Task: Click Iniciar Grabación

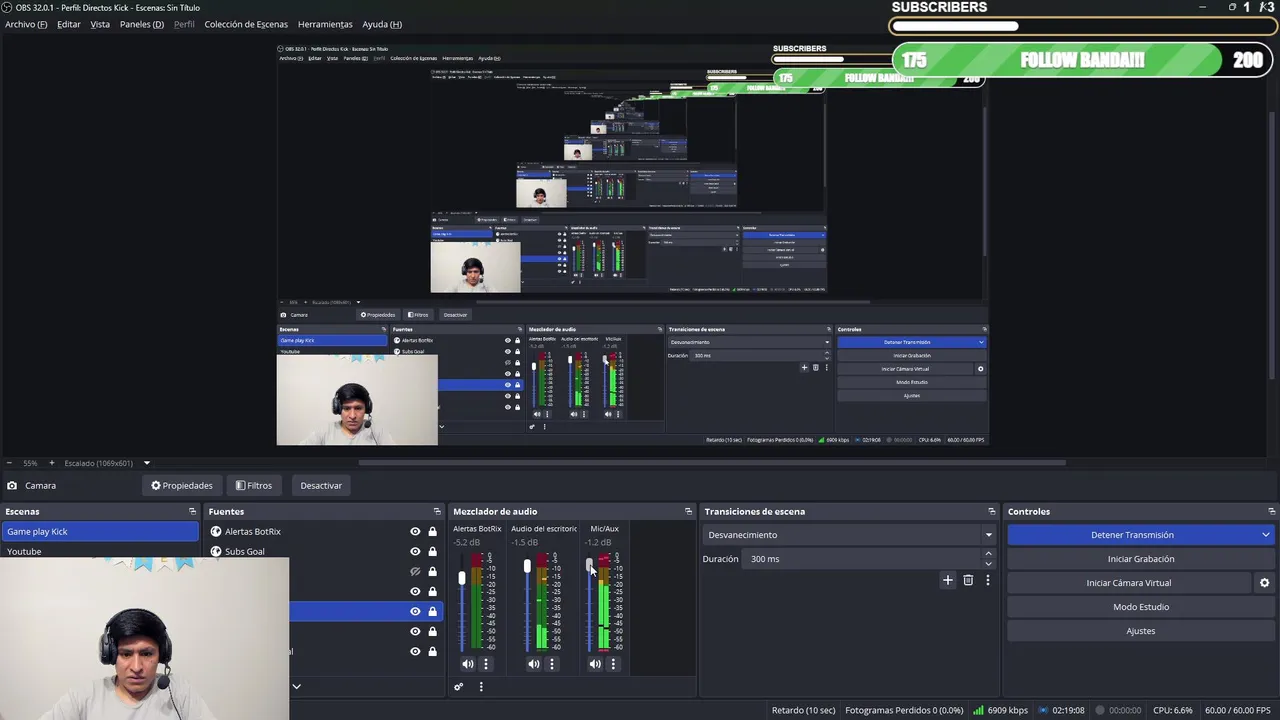Action: coord(1141,559)
